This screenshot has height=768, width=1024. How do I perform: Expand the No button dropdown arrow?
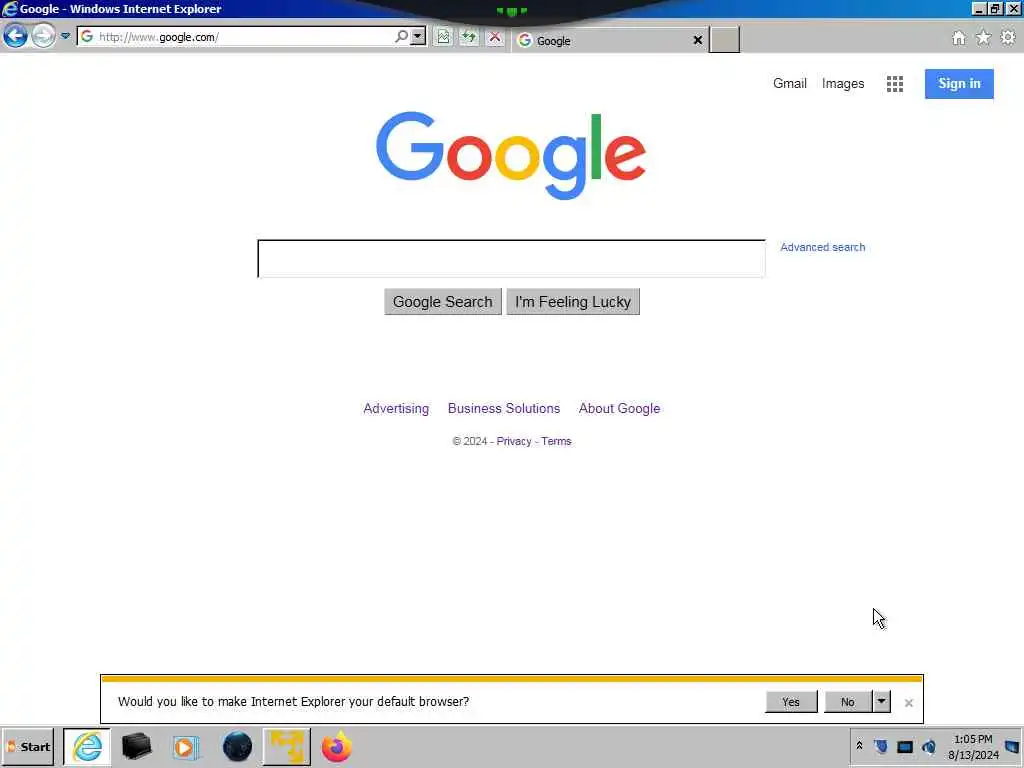point(882,701)
